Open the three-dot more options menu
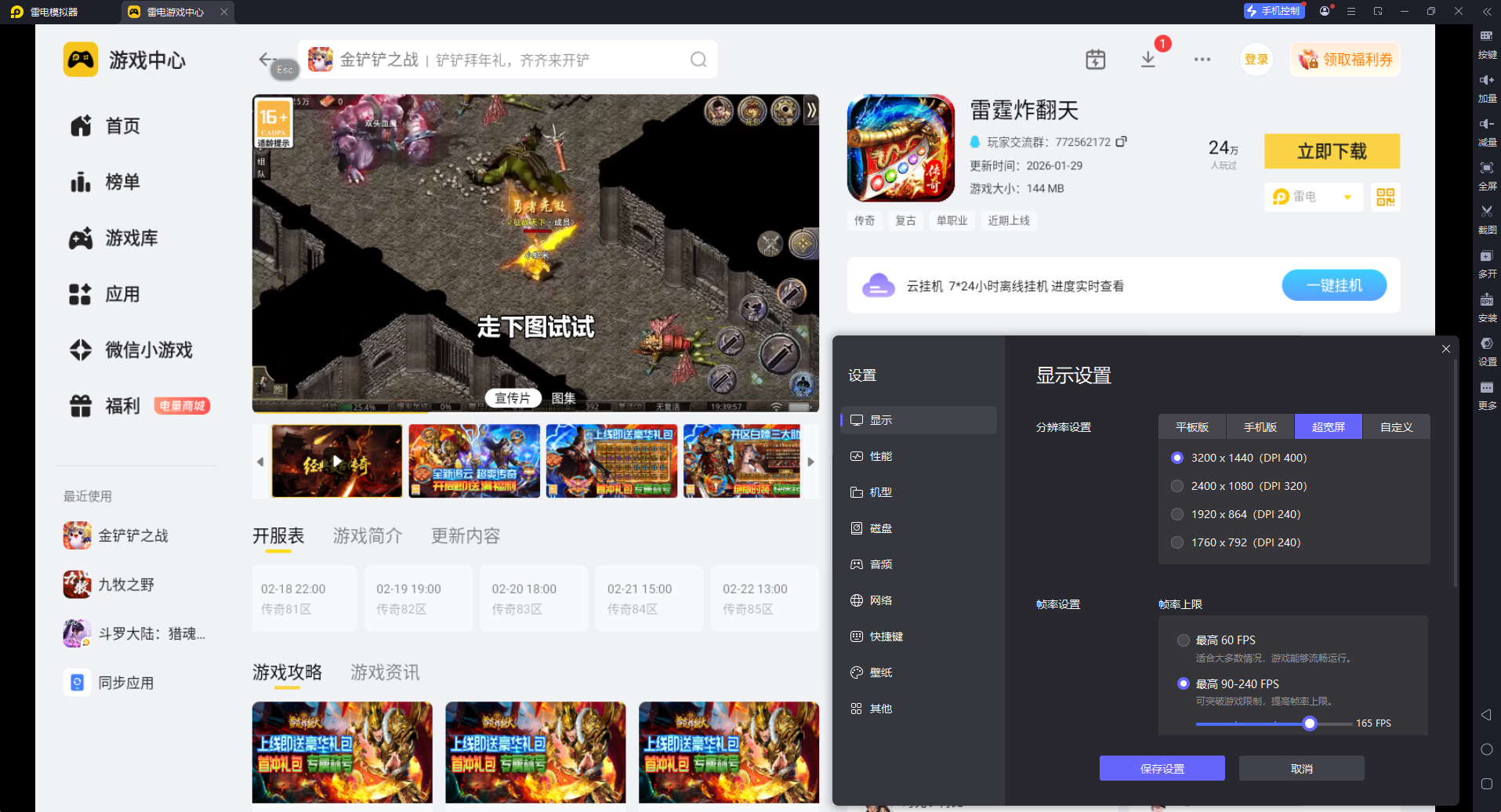The width and height of the screenshot is (1501, 812). (1202, 60)
